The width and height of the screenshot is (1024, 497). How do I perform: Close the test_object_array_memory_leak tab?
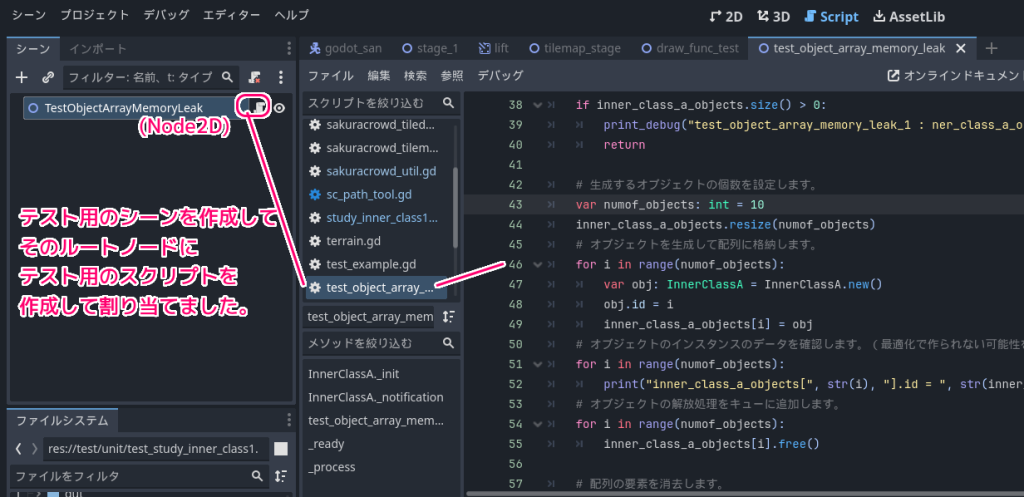[961, 48]
